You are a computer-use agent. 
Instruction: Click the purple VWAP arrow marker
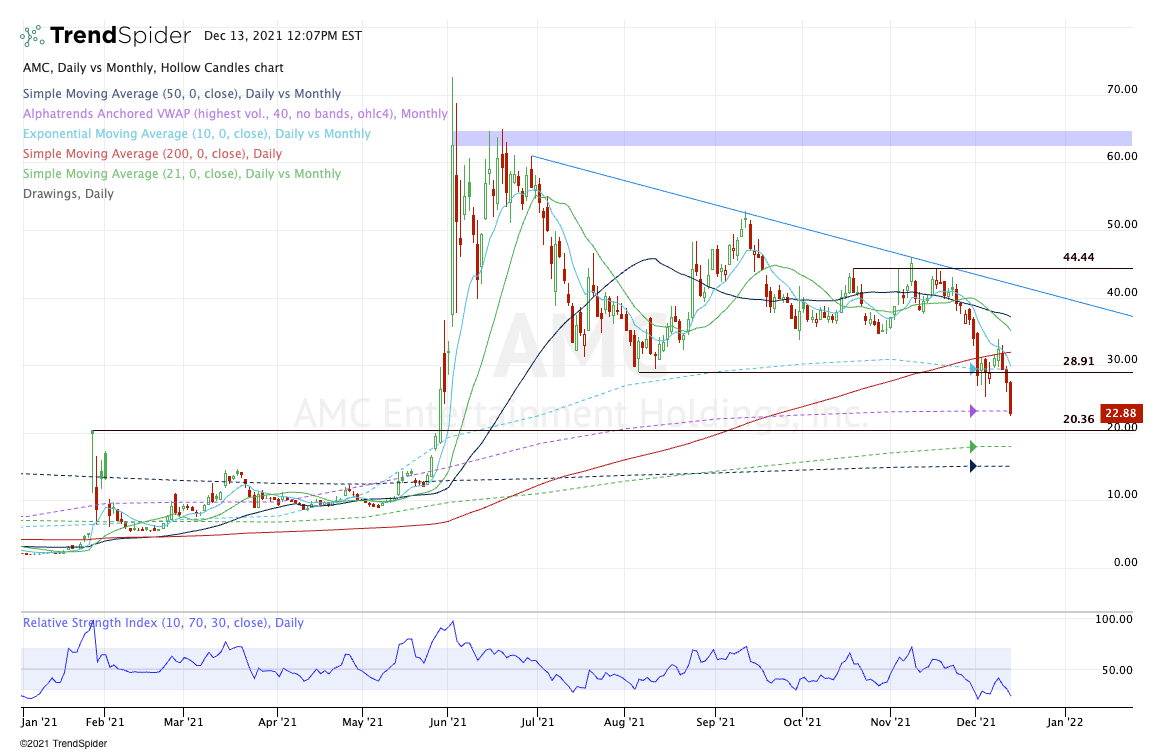pos(974,410)
